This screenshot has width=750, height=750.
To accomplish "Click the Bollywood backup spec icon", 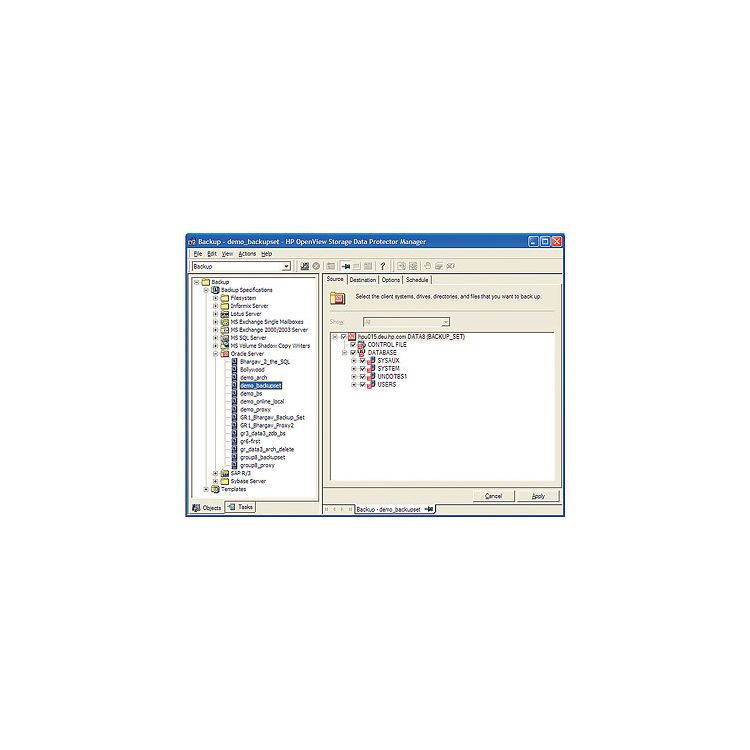I will point(234,370).
